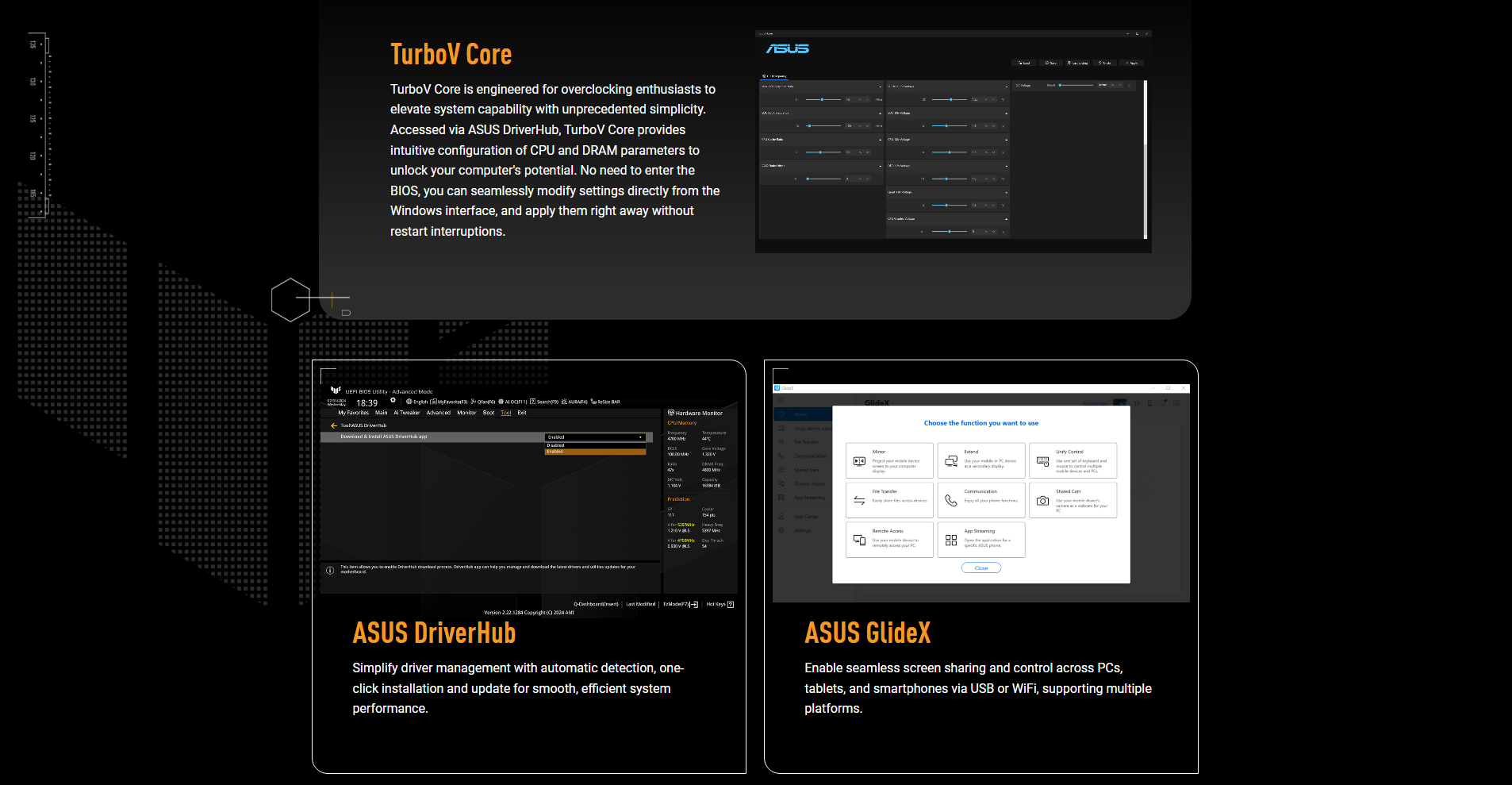Collapse the CPU 1.8v Voltage section

pyautogui.click(x=1007, y=140)
